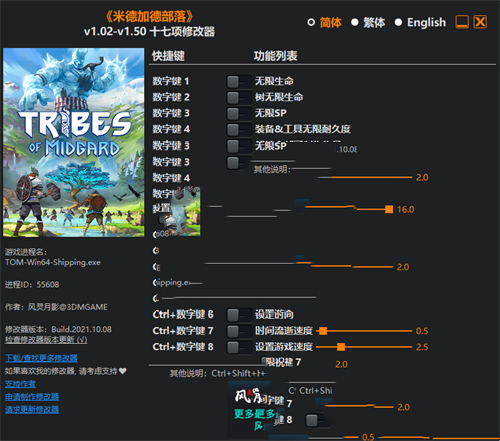Enable 装备&工具无限耐久度 switch
Image resolution: width=500 pixels, height=441 pixels.
(x=239, y=129)
